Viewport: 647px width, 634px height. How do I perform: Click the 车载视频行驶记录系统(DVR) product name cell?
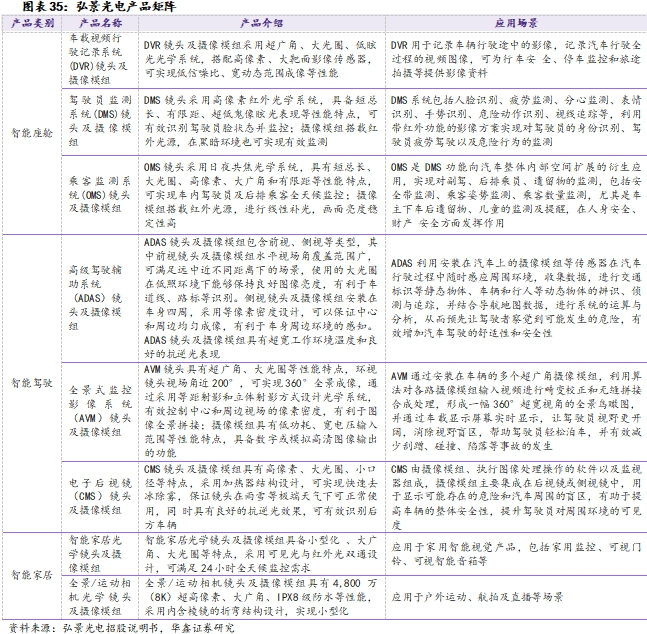(x=100, y=59)
